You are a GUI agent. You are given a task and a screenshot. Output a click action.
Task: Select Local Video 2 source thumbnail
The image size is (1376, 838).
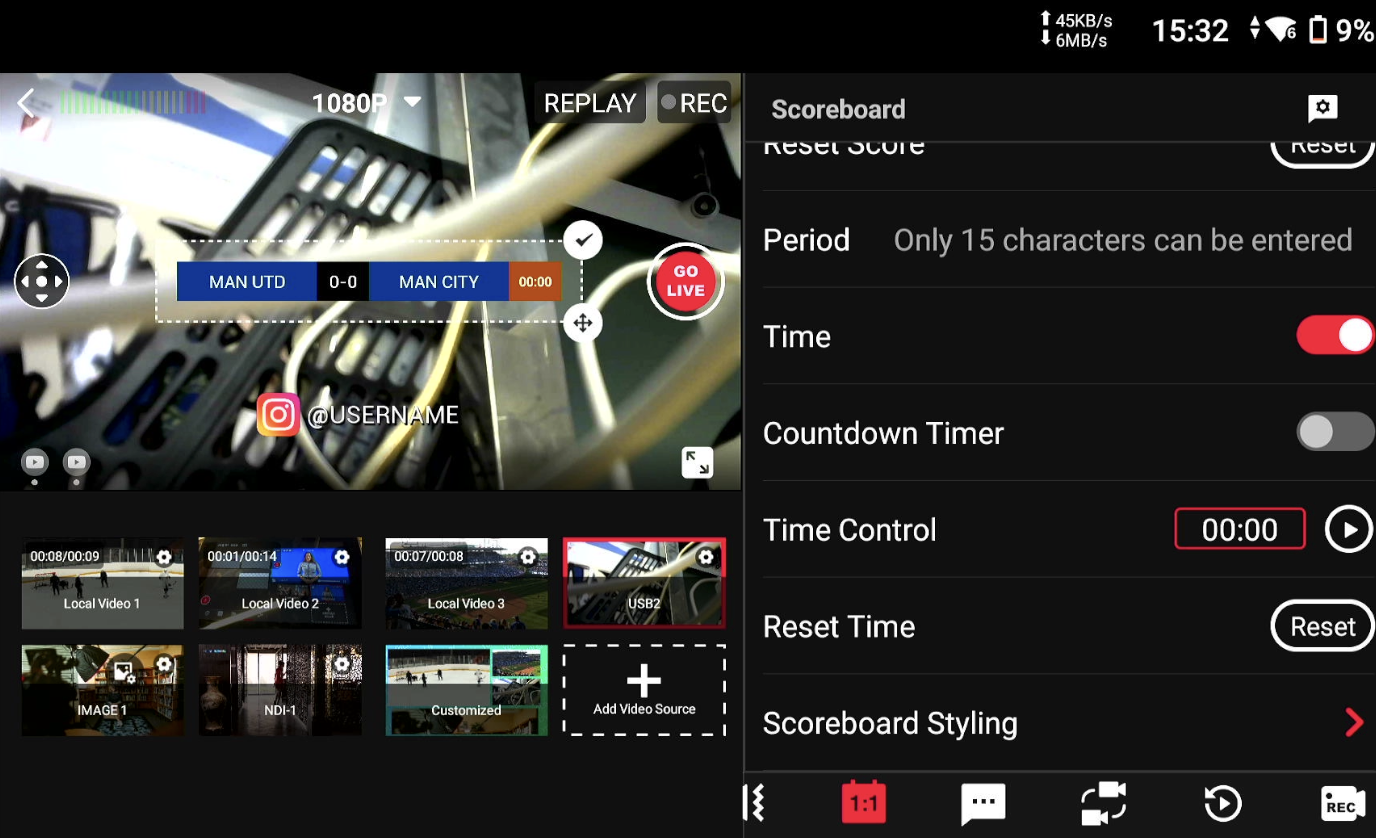pos(280,583)
